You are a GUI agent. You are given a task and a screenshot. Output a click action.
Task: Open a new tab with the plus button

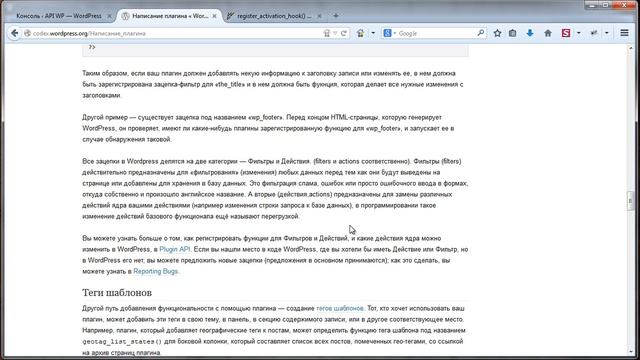(336, 16)
